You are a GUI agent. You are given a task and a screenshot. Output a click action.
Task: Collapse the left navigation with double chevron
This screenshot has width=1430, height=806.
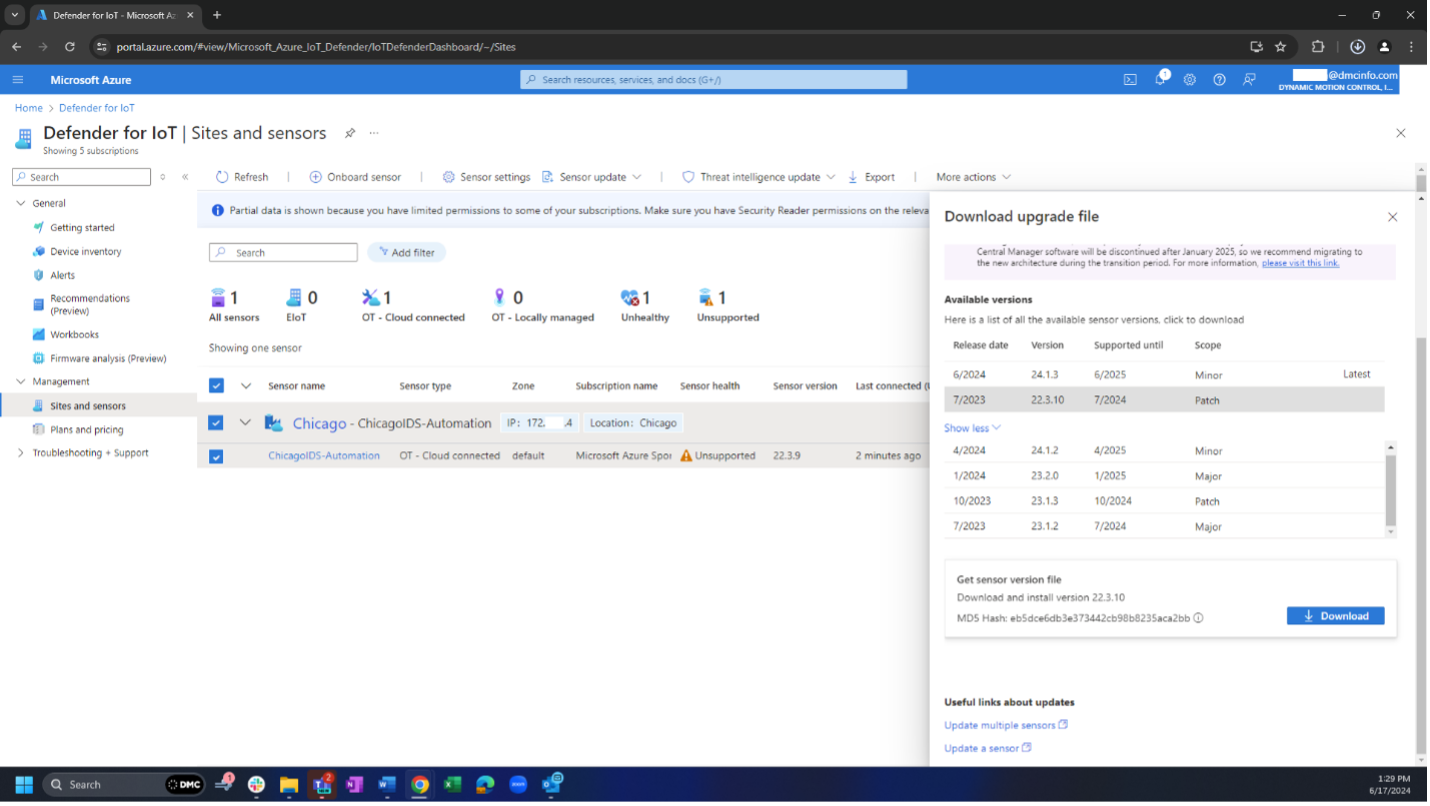point(185,177)
